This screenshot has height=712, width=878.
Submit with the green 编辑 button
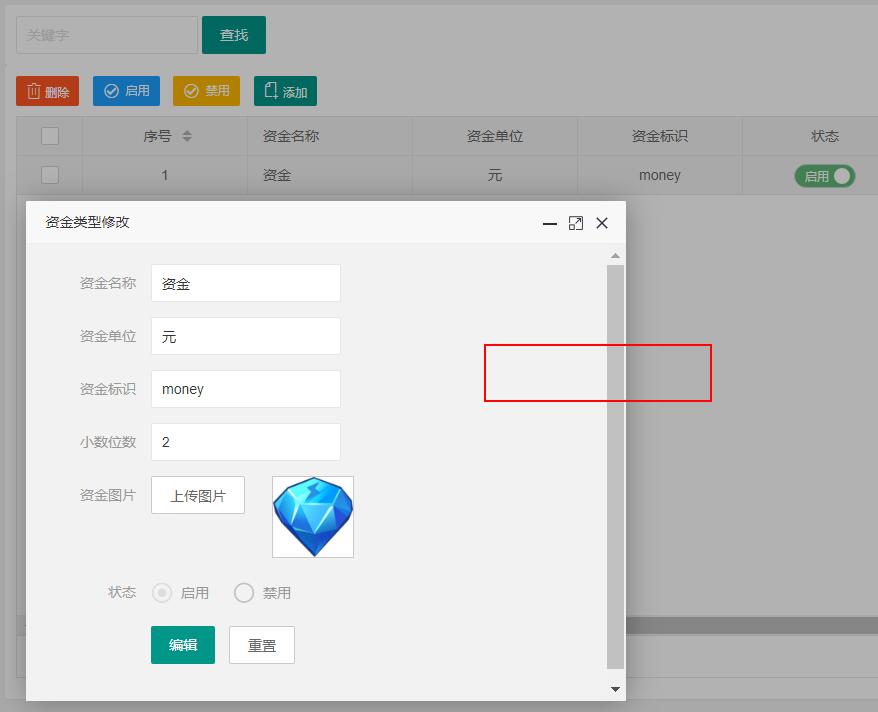183,645
